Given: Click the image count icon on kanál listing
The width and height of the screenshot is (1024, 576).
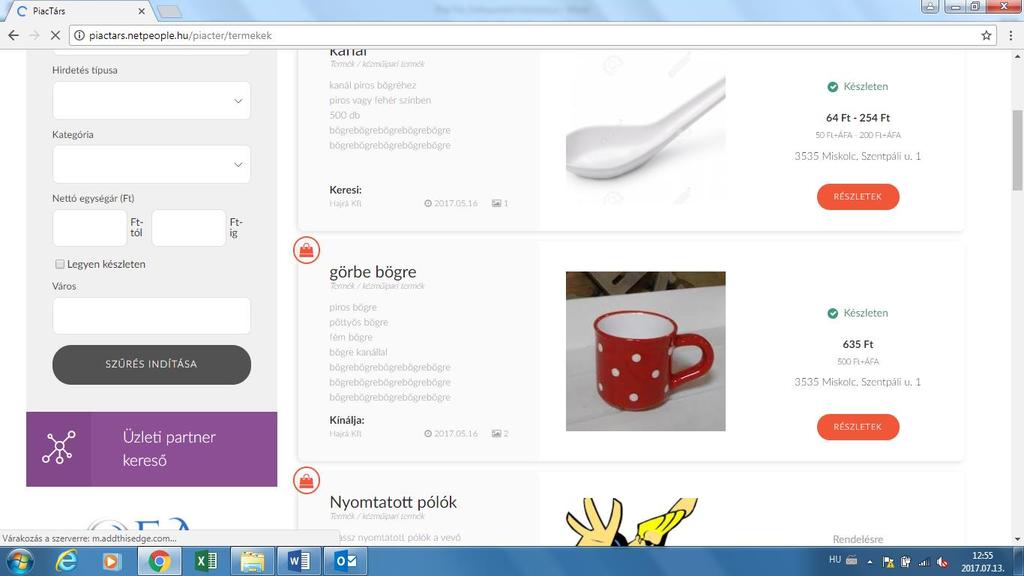Looking at the screenshot, I should click(496, 203).
